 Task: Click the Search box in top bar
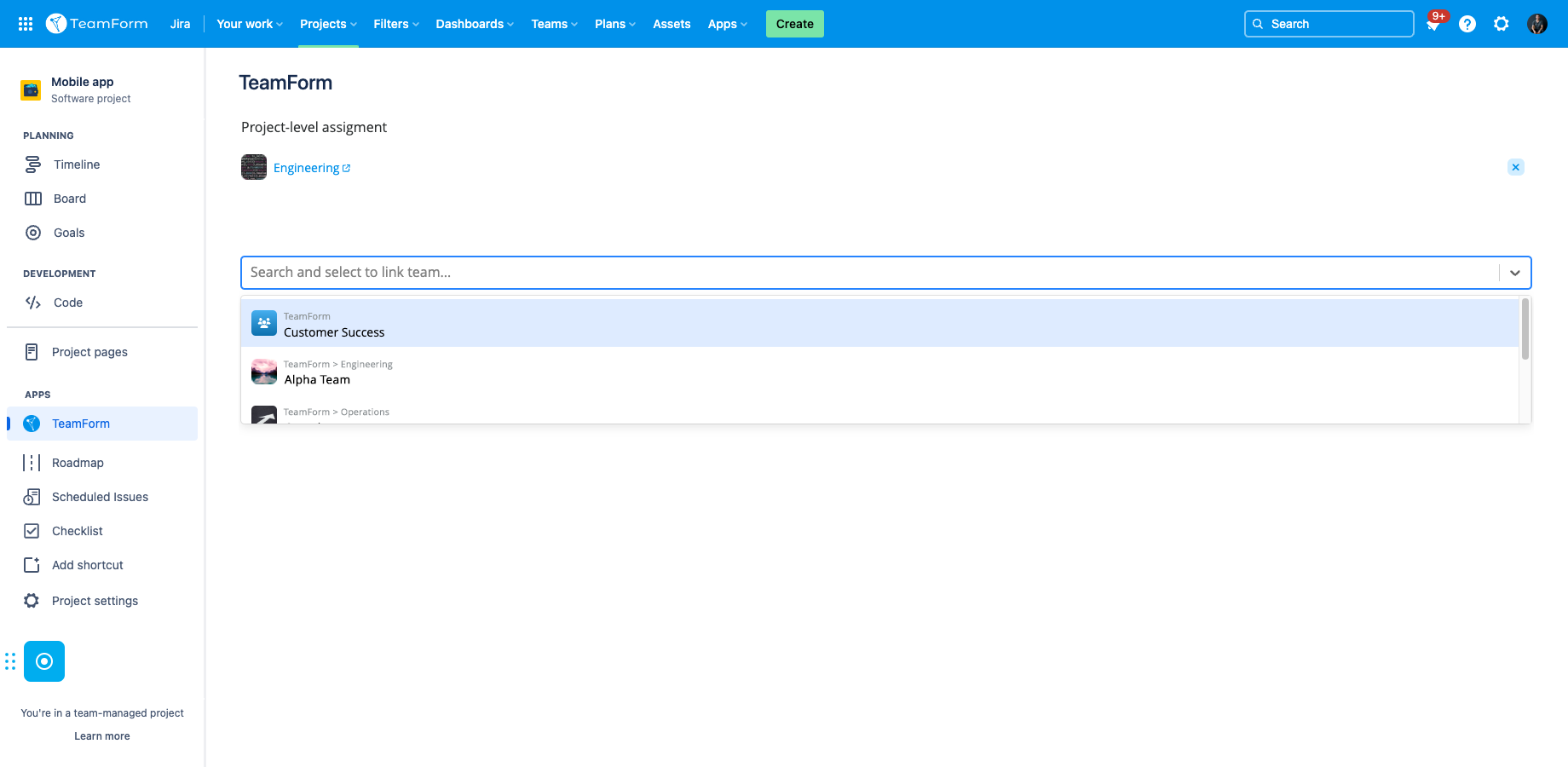1329,24
